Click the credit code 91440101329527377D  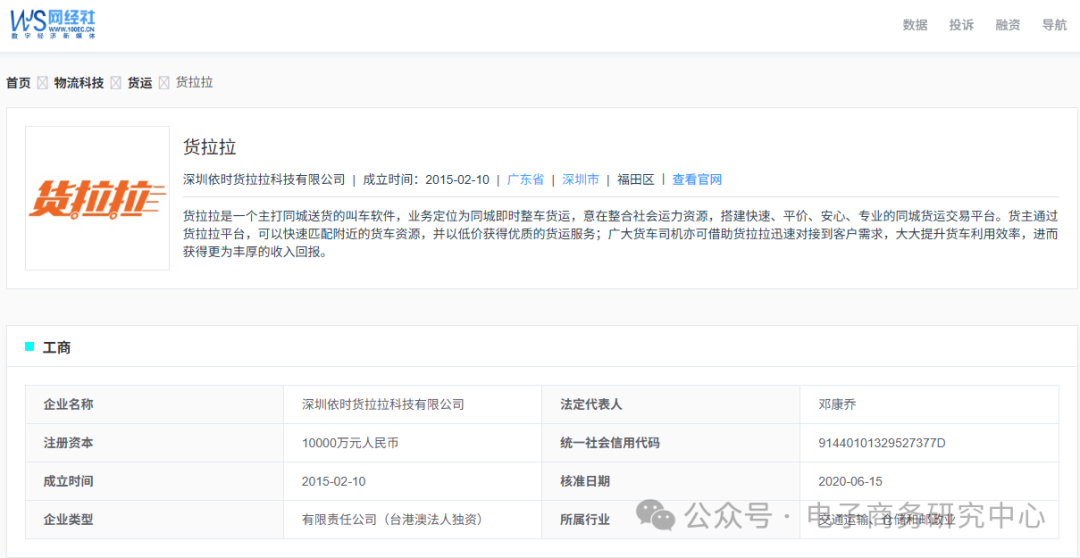(x=882, y=443)
